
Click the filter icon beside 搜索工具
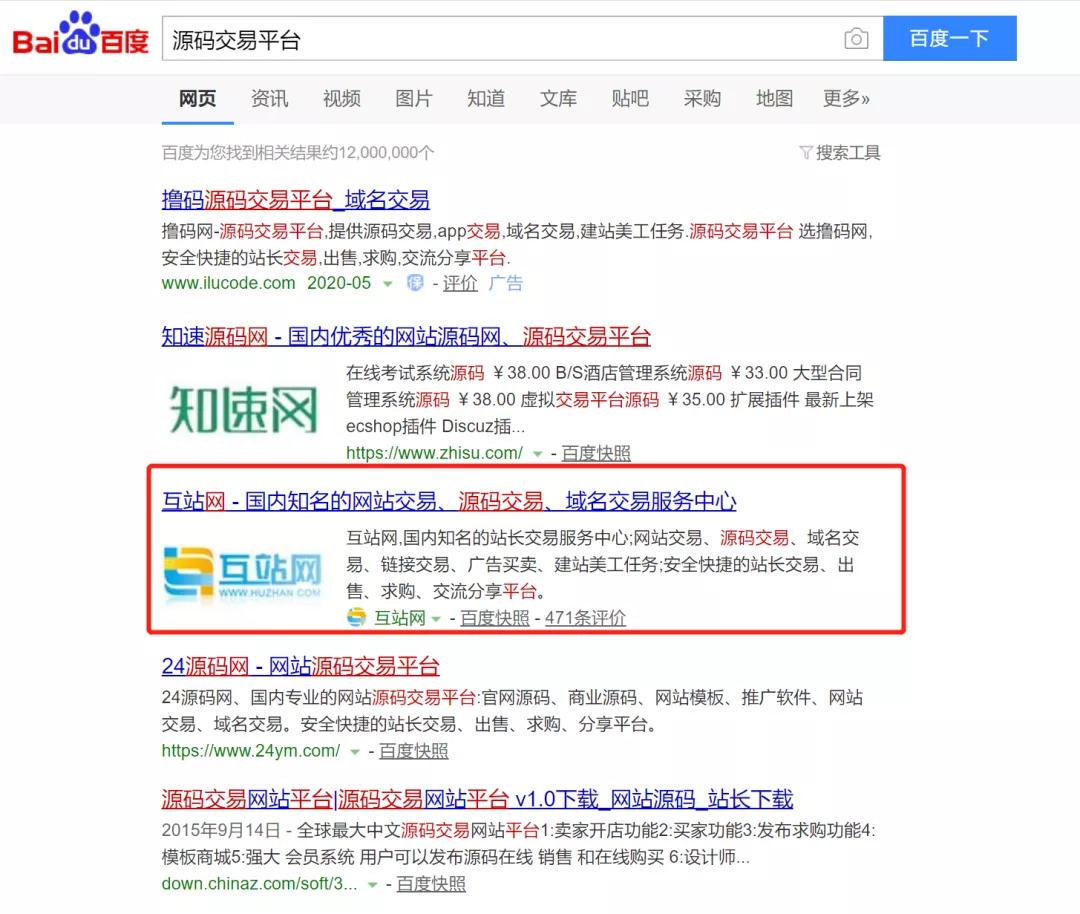806,153
